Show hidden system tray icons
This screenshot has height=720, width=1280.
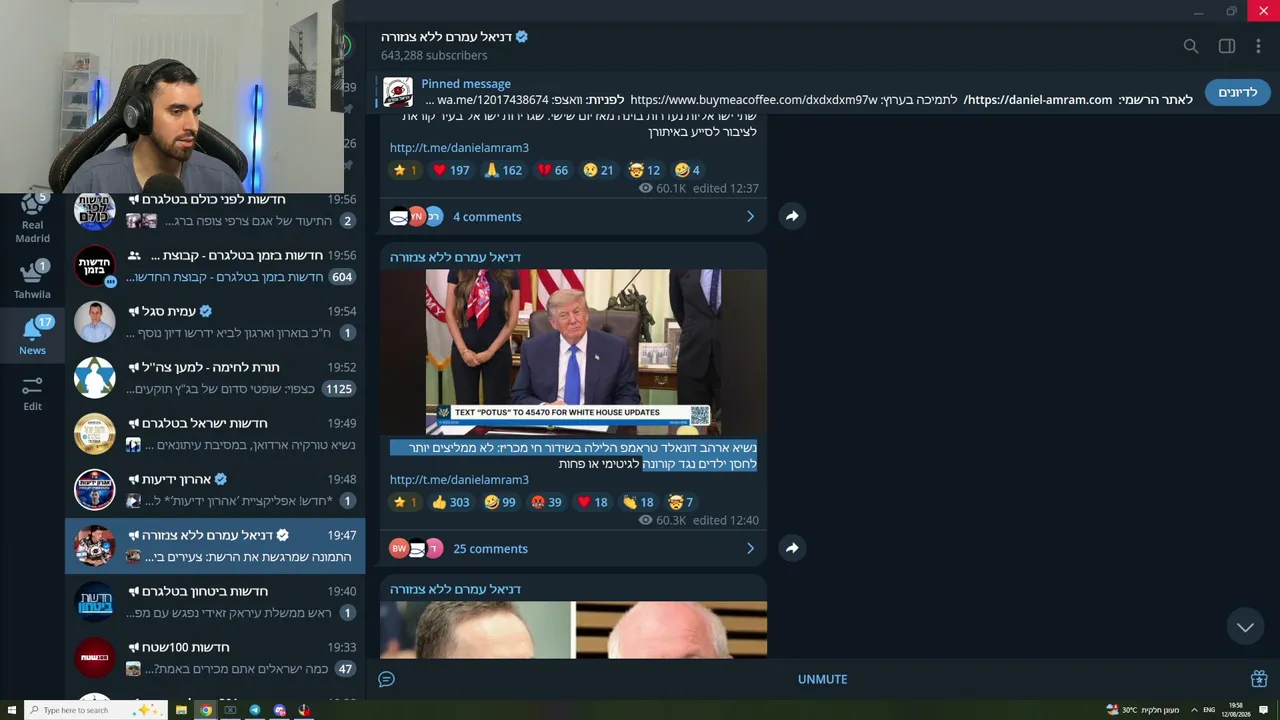[x=1194, y=710]
